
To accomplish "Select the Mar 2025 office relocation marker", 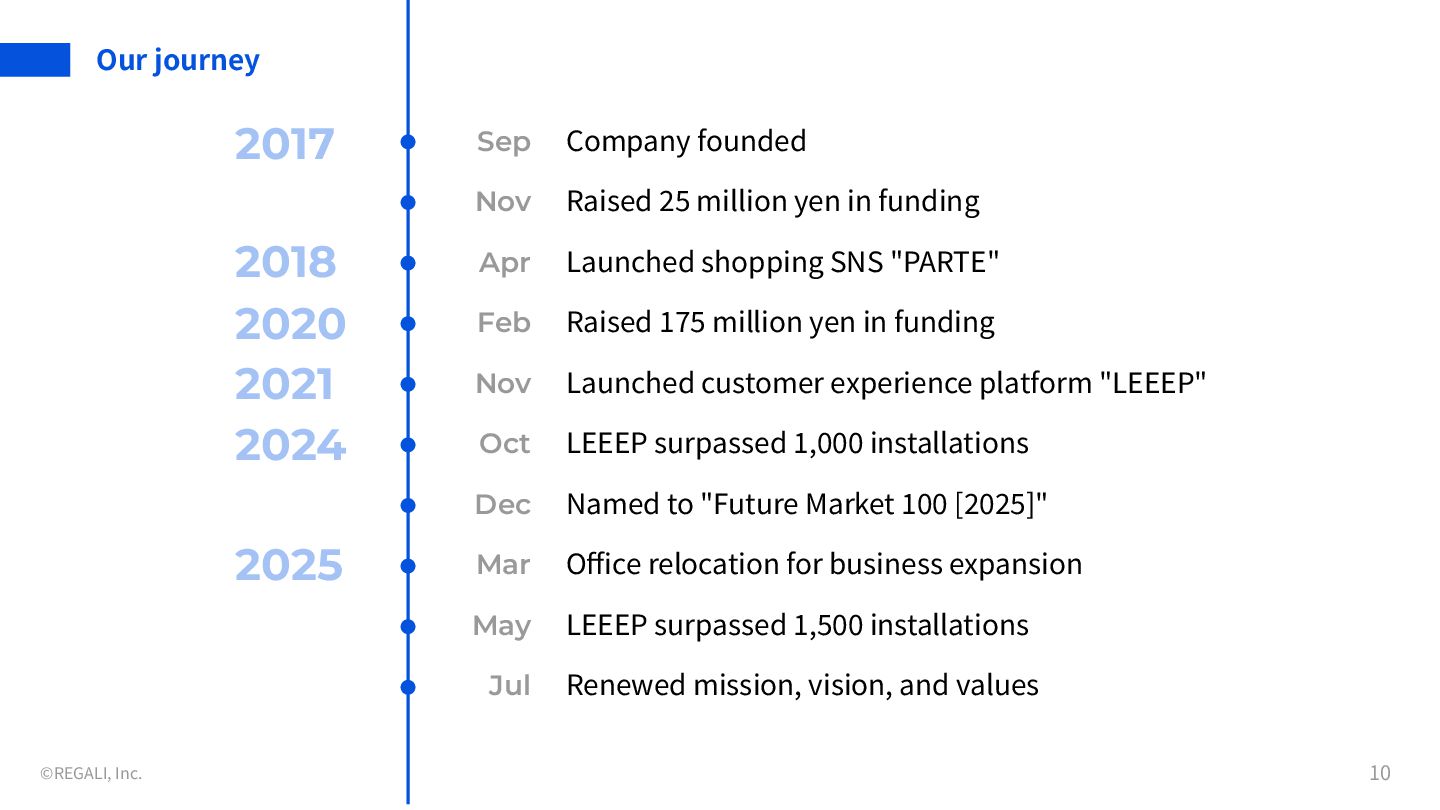I will 408,565.
